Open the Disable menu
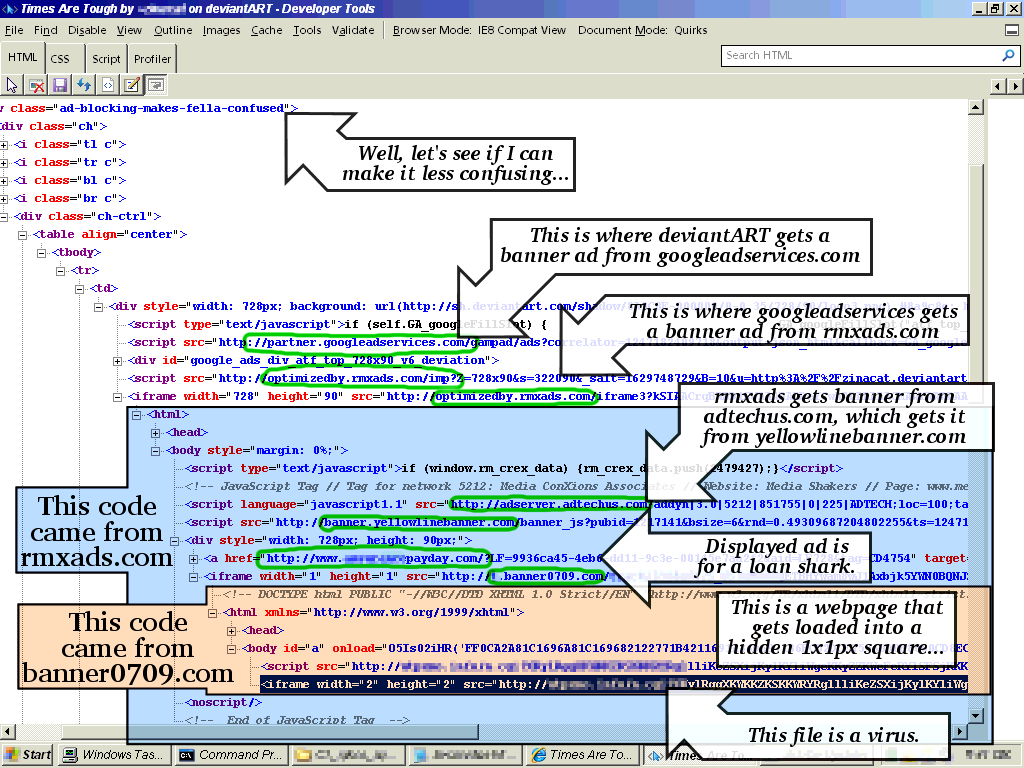Screen dimensions: 1024x768 coord(87,30)
